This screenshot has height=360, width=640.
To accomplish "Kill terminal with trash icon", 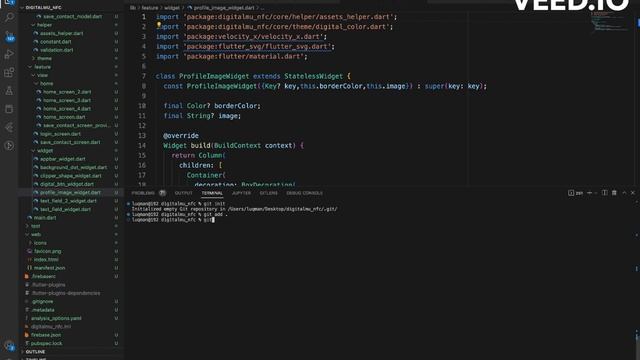I will [x=614, y=193].
